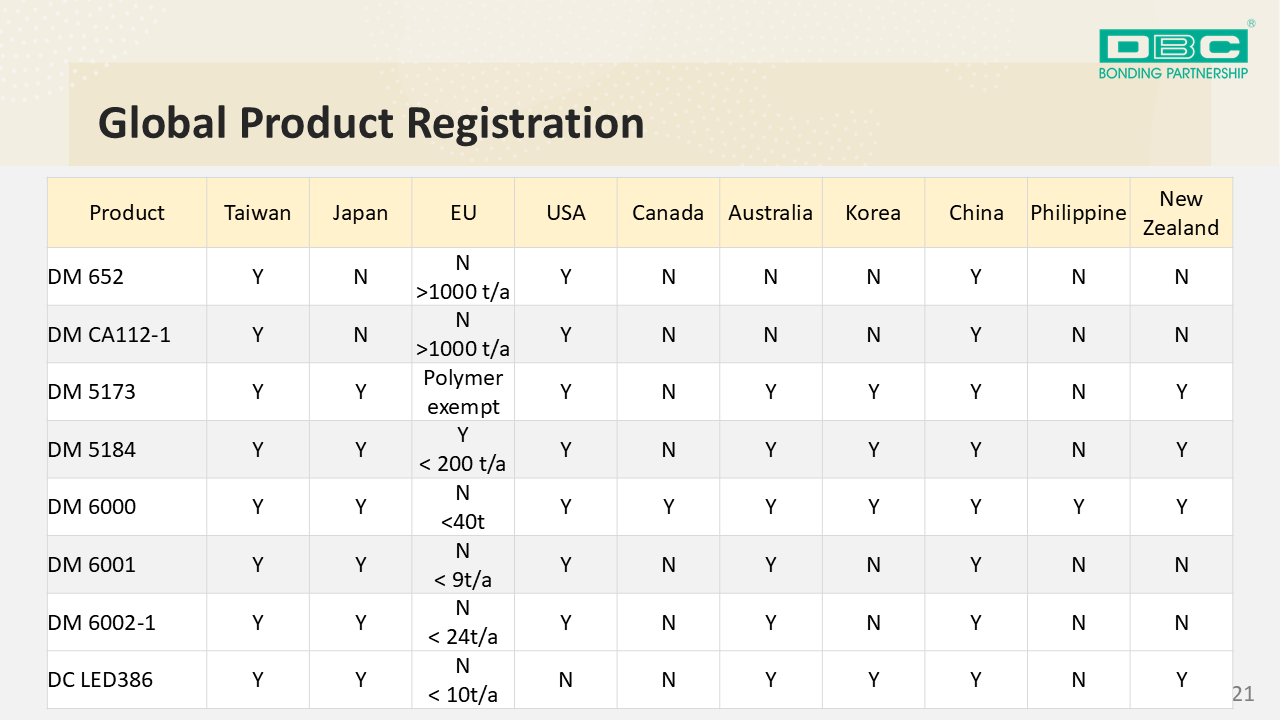The width and height of the screenshot is (1280, 720).
Task: Select the Polymer exempt cell
Action: click(x=463, y=392)
